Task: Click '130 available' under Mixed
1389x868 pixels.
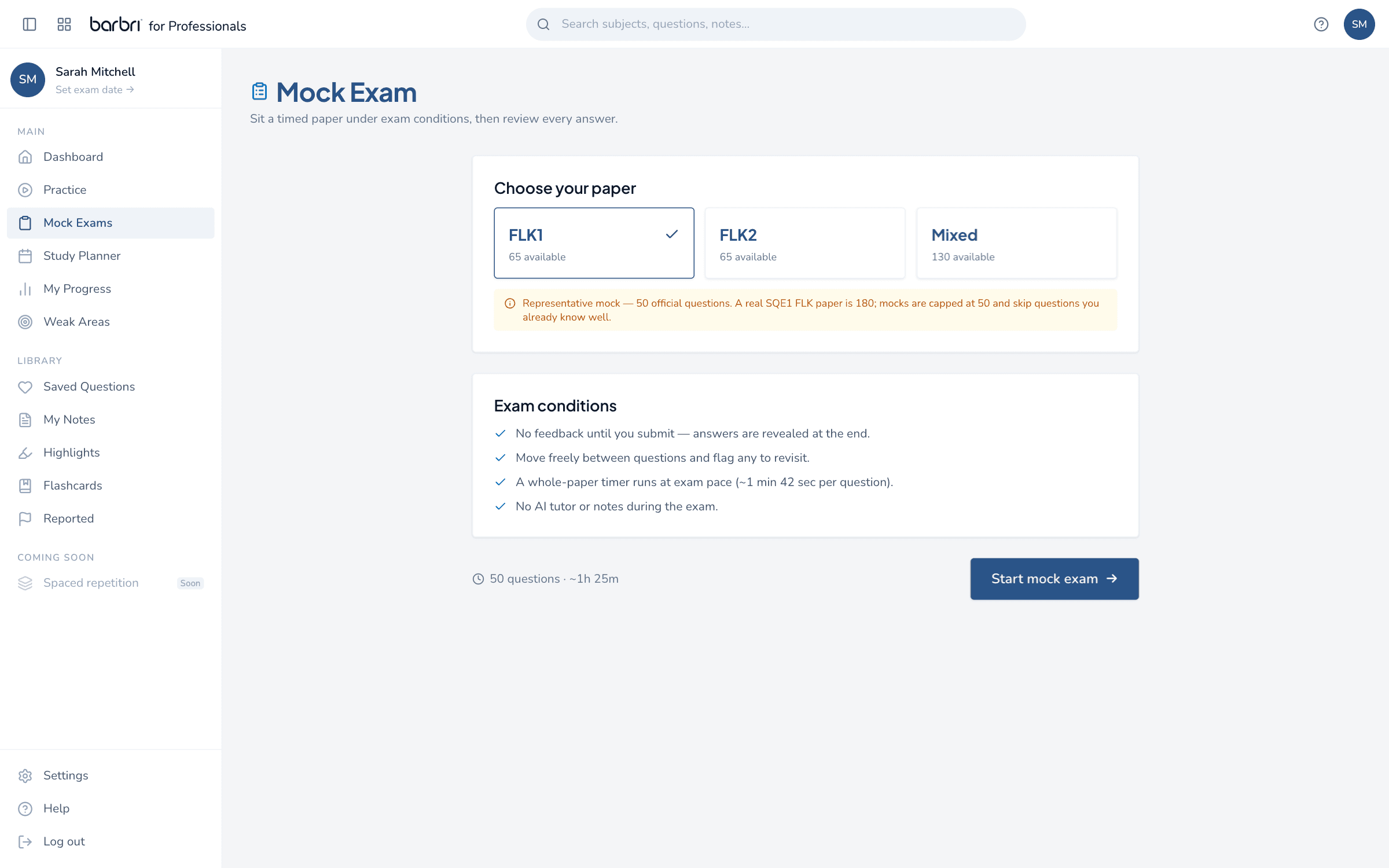Action: point(963,257)
